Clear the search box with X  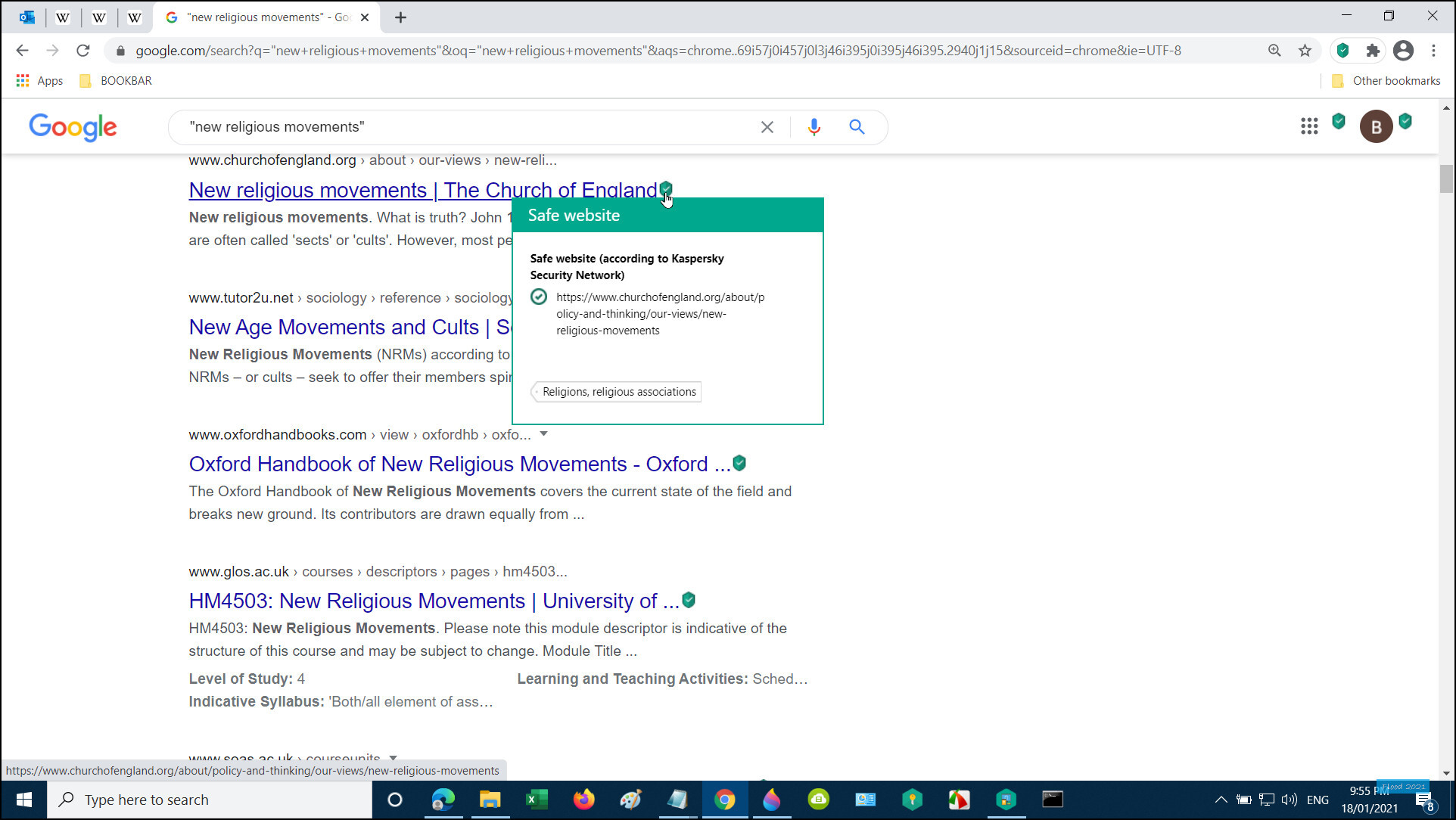tap(767, 127)
